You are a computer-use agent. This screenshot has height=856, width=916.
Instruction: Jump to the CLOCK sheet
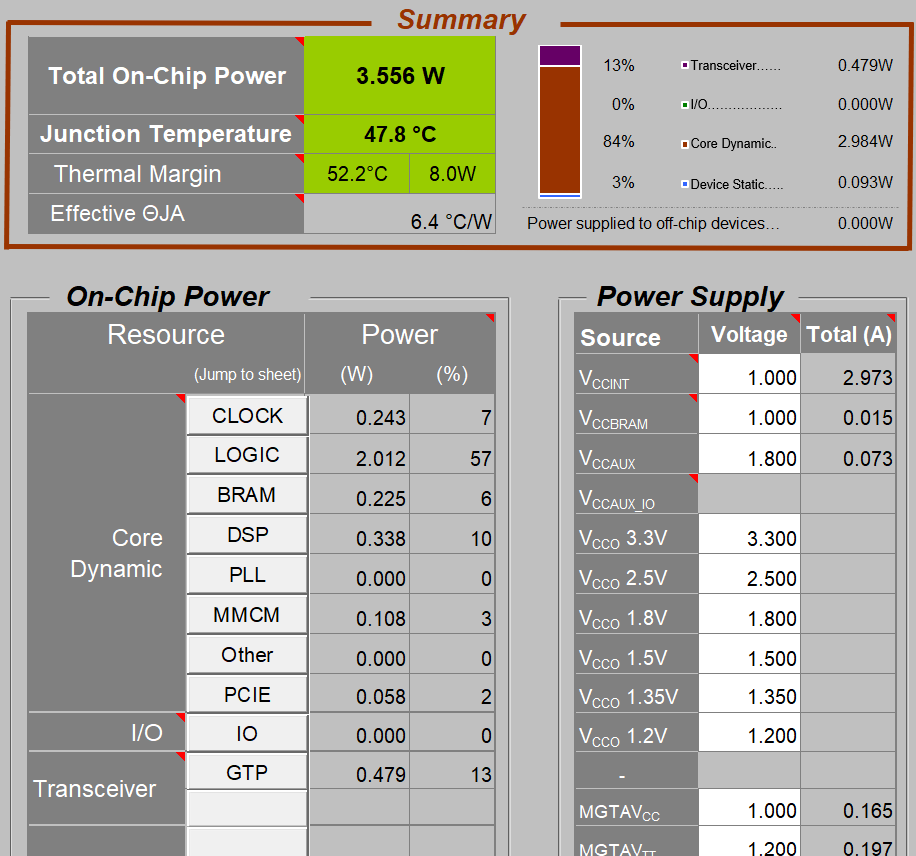247,416
